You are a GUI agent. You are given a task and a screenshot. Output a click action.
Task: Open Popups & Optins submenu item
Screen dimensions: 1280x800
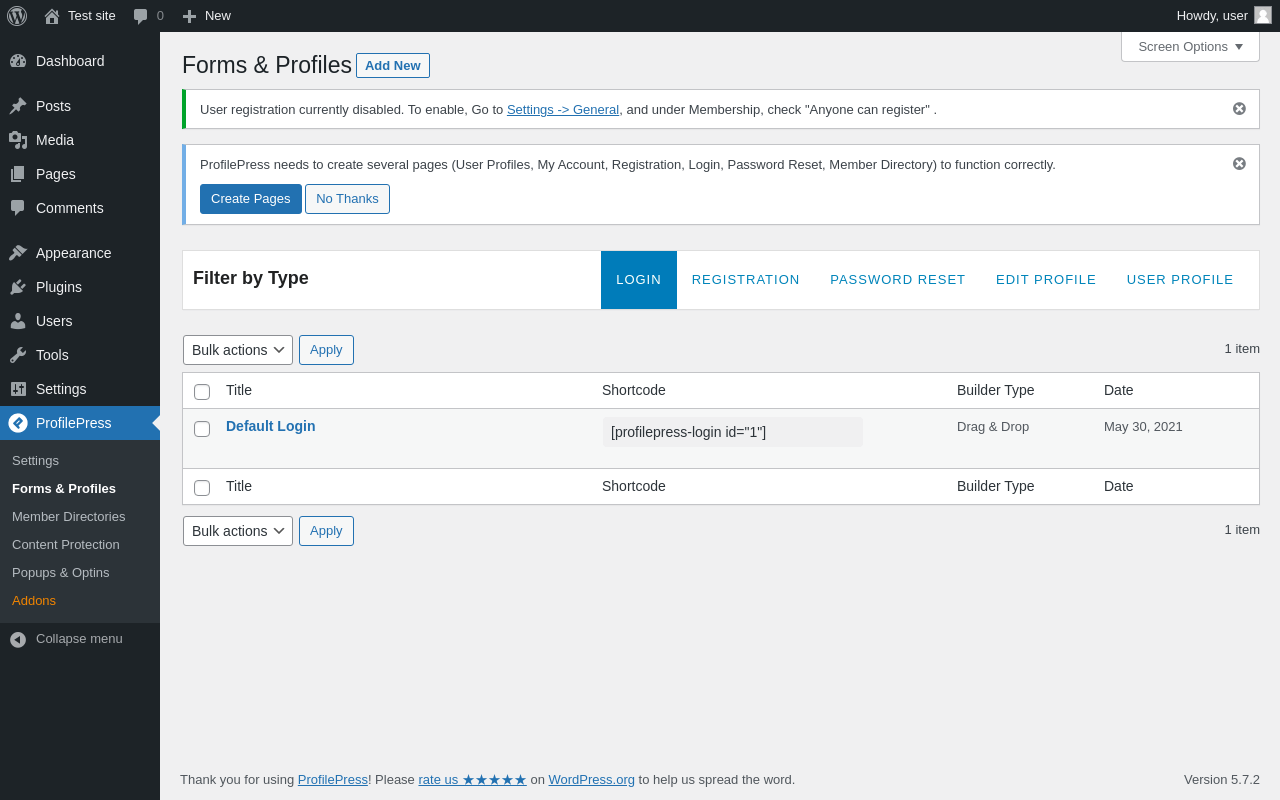click(x=80, y=573)
